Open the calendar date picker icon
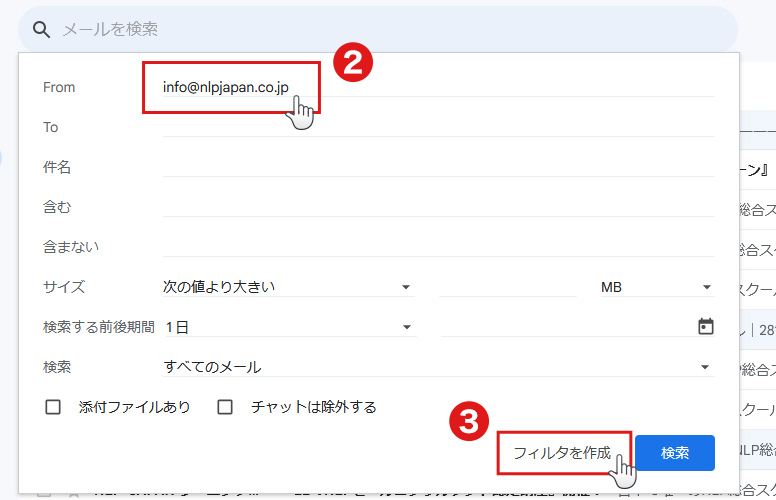Viewport: 776px width, 500px height. click(705, 327)
